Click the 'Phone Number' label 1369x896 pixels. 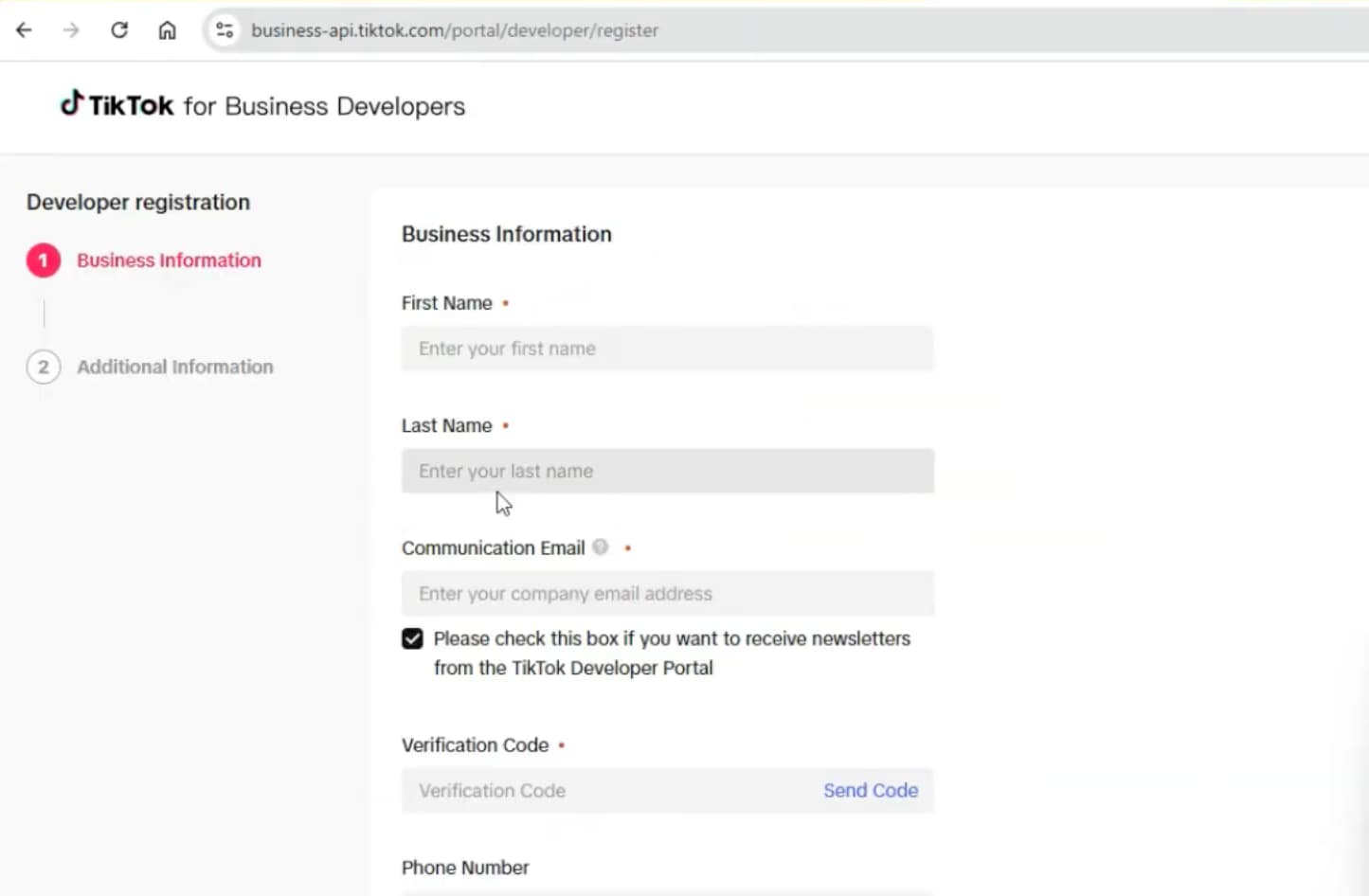click(x=465, y=868)
